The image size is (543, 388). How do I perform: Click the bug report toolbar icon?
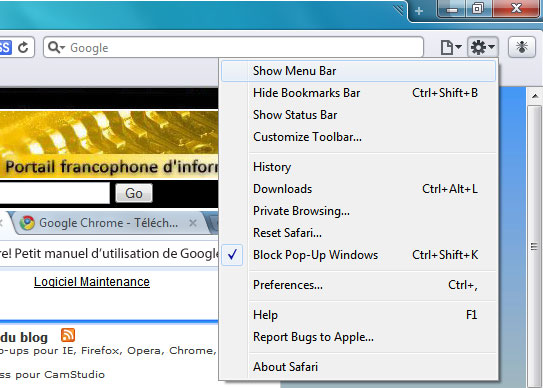click(522, 47)
